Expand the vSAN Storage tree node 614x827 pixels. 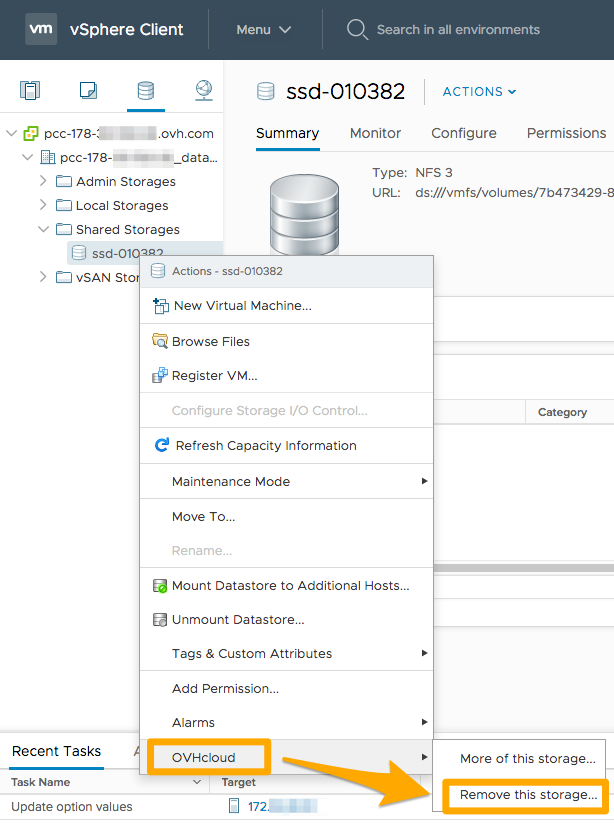45,277
